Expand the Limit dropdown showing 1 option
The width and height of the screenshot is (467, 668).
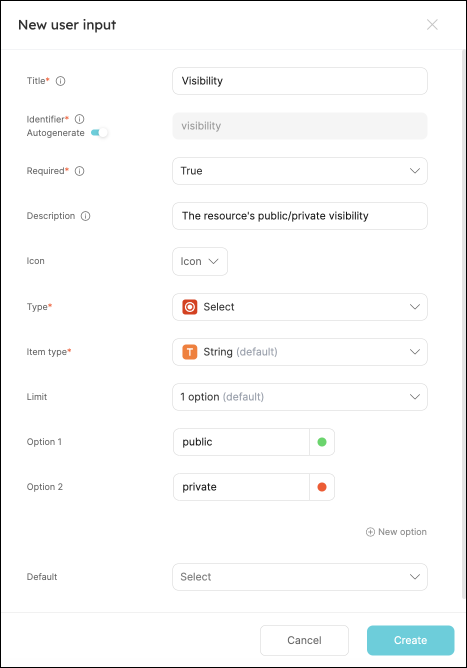click(x=300, y=397)
